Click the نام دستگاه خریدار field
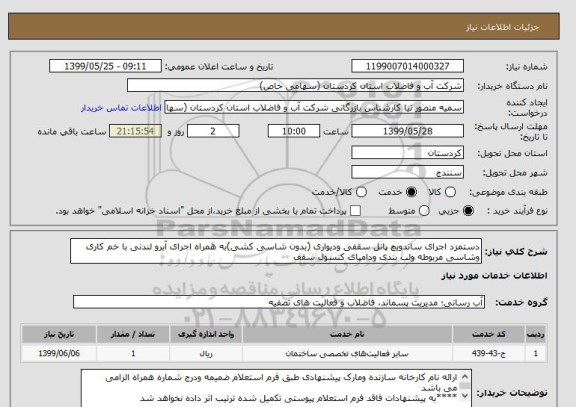 [295, 86]
